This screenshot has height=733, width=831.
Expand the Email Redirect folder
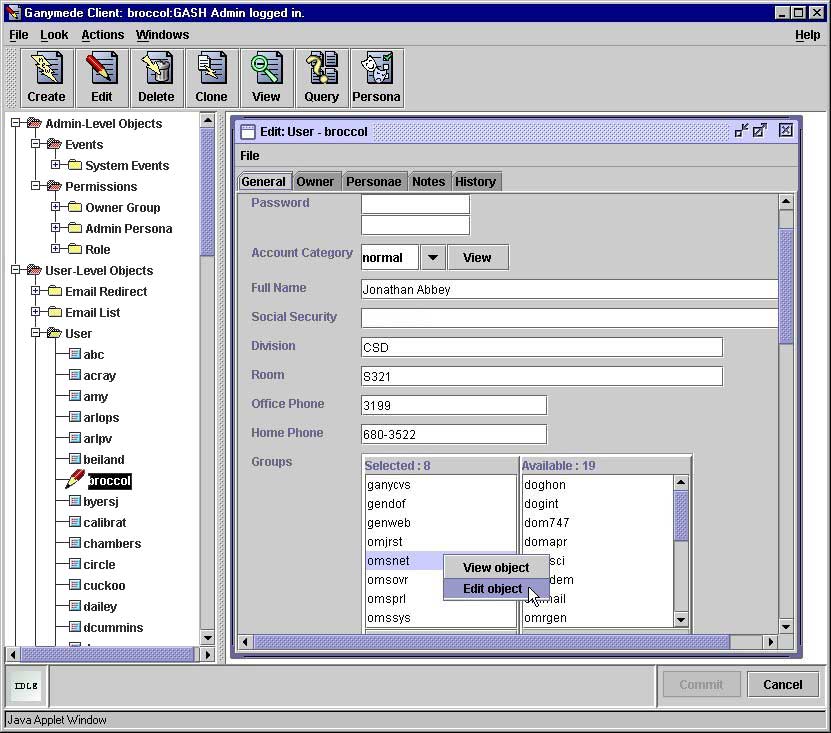pos(36,292)
